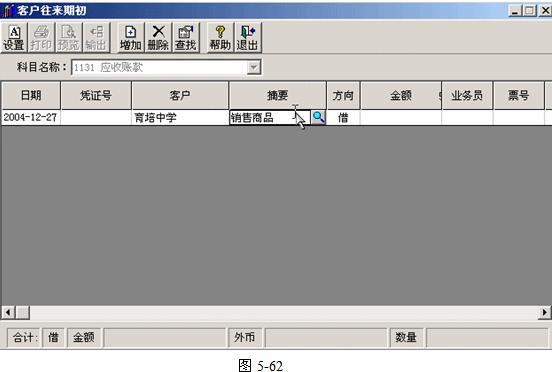Screen dimensions: 552x372
Task: Click the 输出 export toolbar icon
Action: [x=96, y=37]
